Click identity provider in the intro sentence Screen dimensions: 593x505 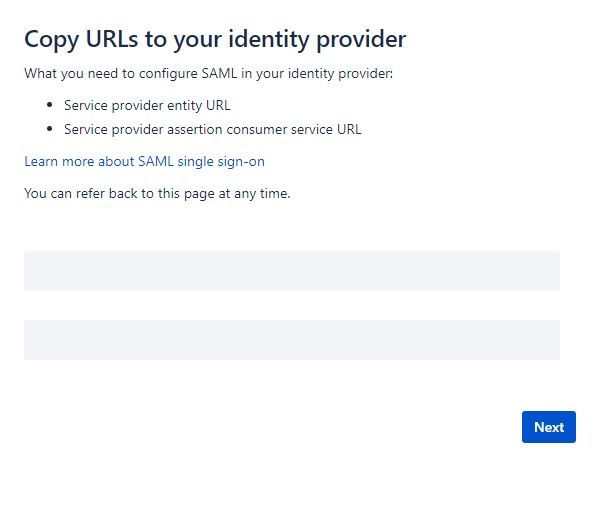pyautogui.click(x=340, y=73)
